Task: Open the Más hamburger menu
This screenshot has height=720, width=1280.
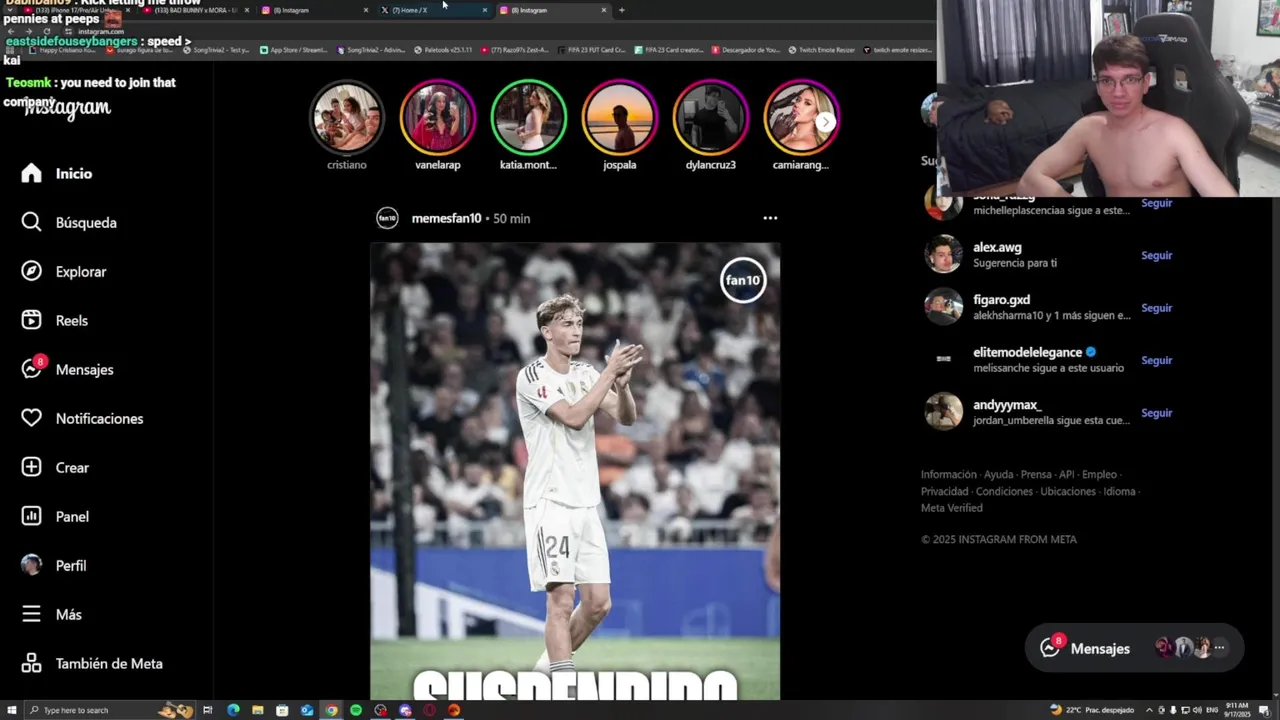Action: pos(31,614)
